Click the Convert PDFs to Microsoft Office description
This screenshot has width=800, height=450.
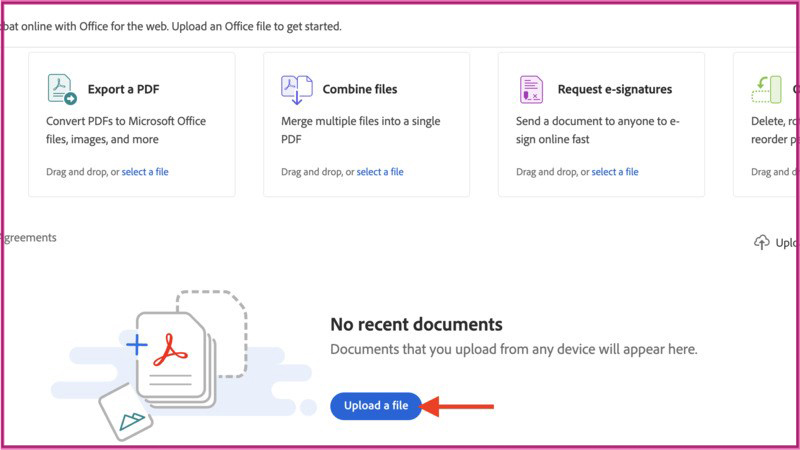(126, 130)
